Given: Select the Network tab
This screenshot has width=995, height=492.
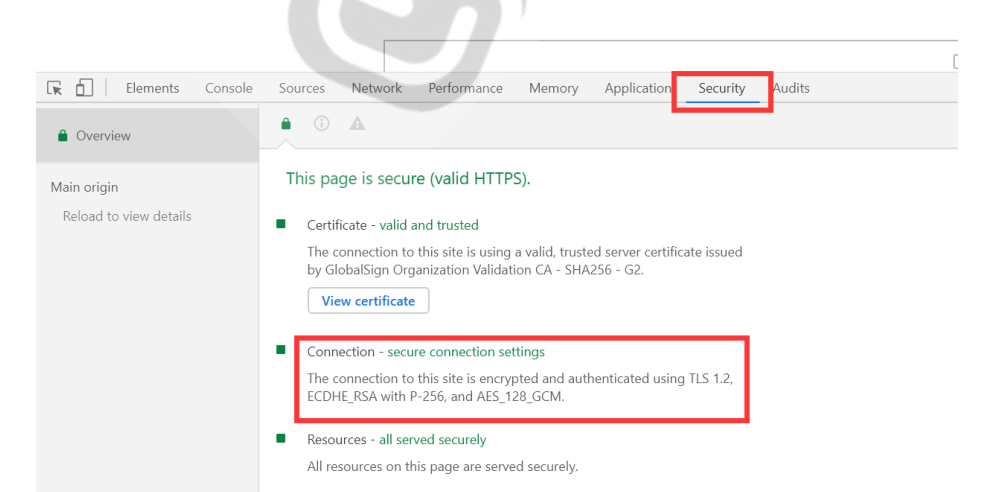Looking at the screenshot, I should pos(376,88).
